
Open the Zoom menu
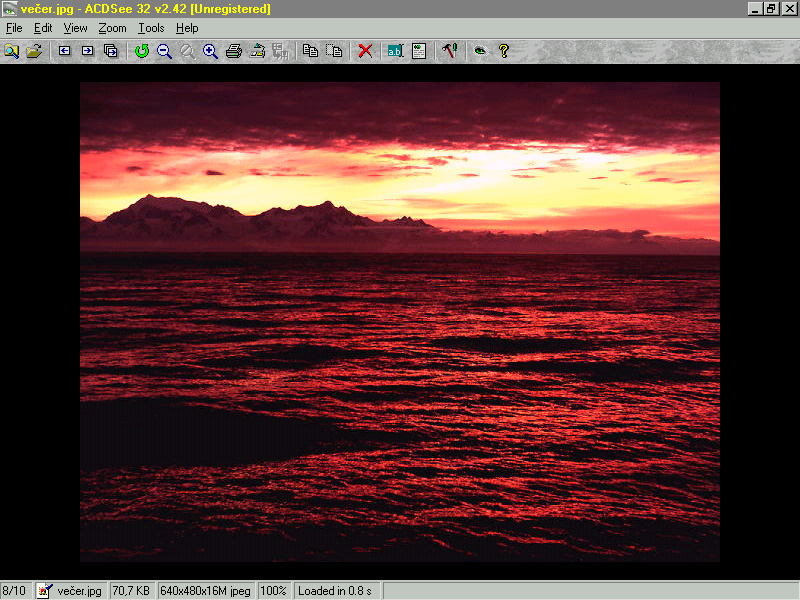point(112,28)
